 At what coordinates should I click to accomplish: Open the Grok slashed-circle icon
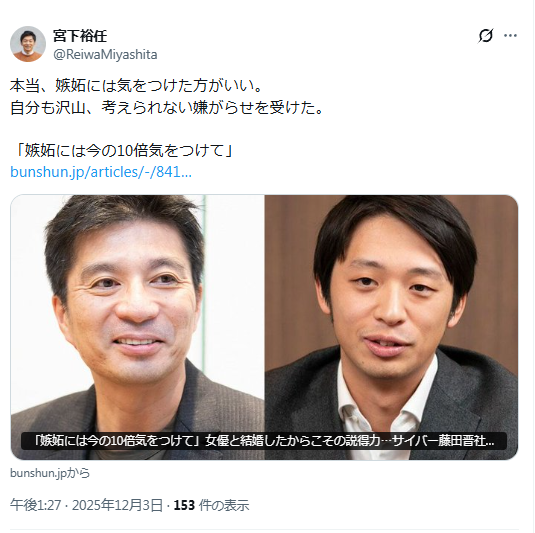[x=486, y=35]
